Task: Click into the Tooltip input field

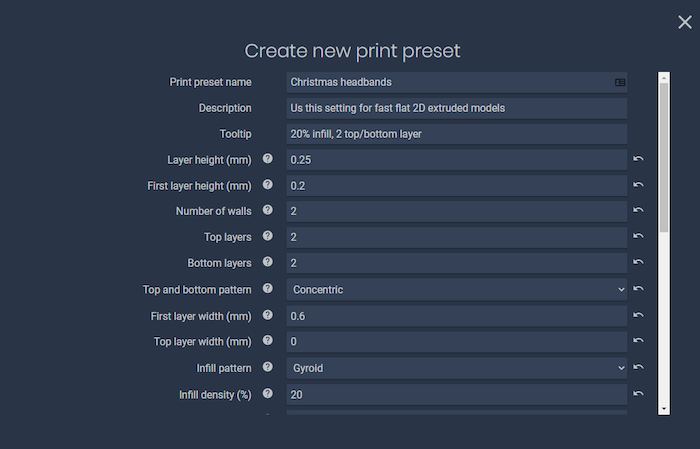Action: pos(457,134)
